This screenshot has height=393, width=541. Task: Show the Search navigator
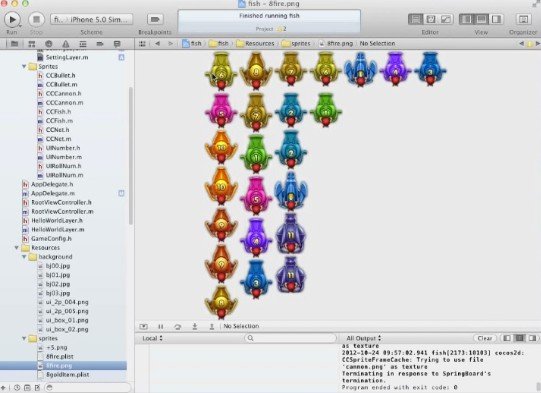pos(49,44)
